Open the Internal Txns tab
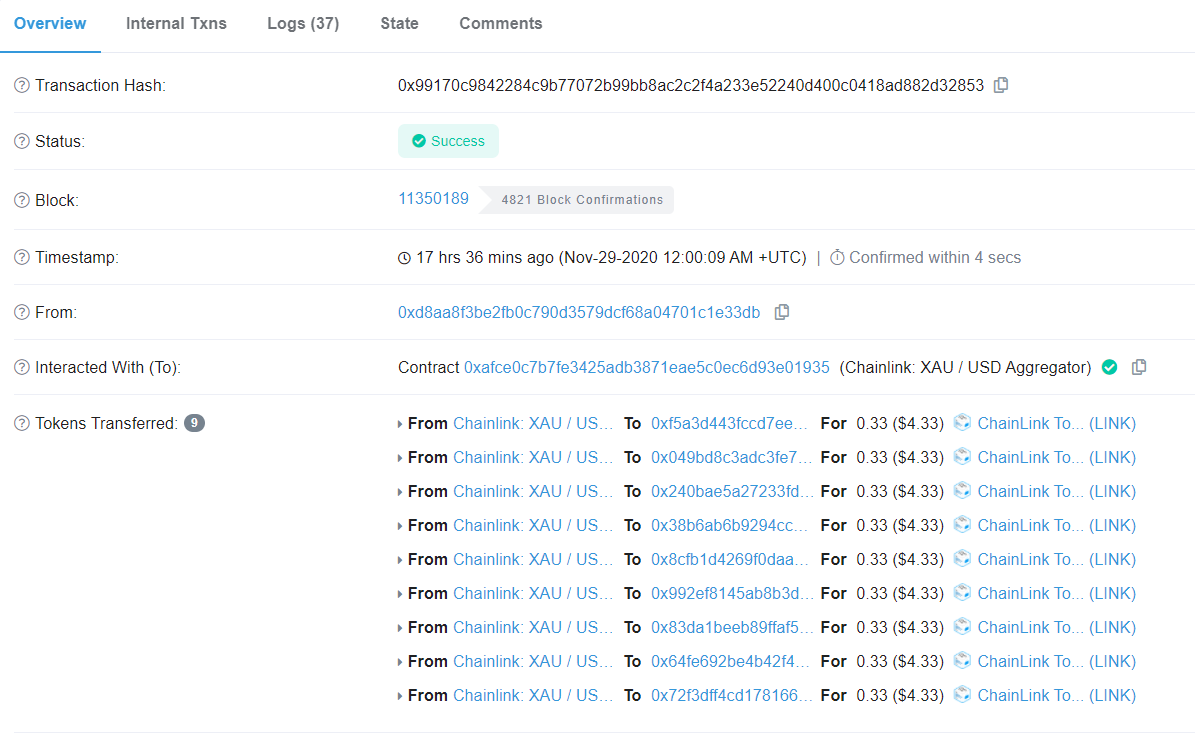 click(x=176, y=24)
